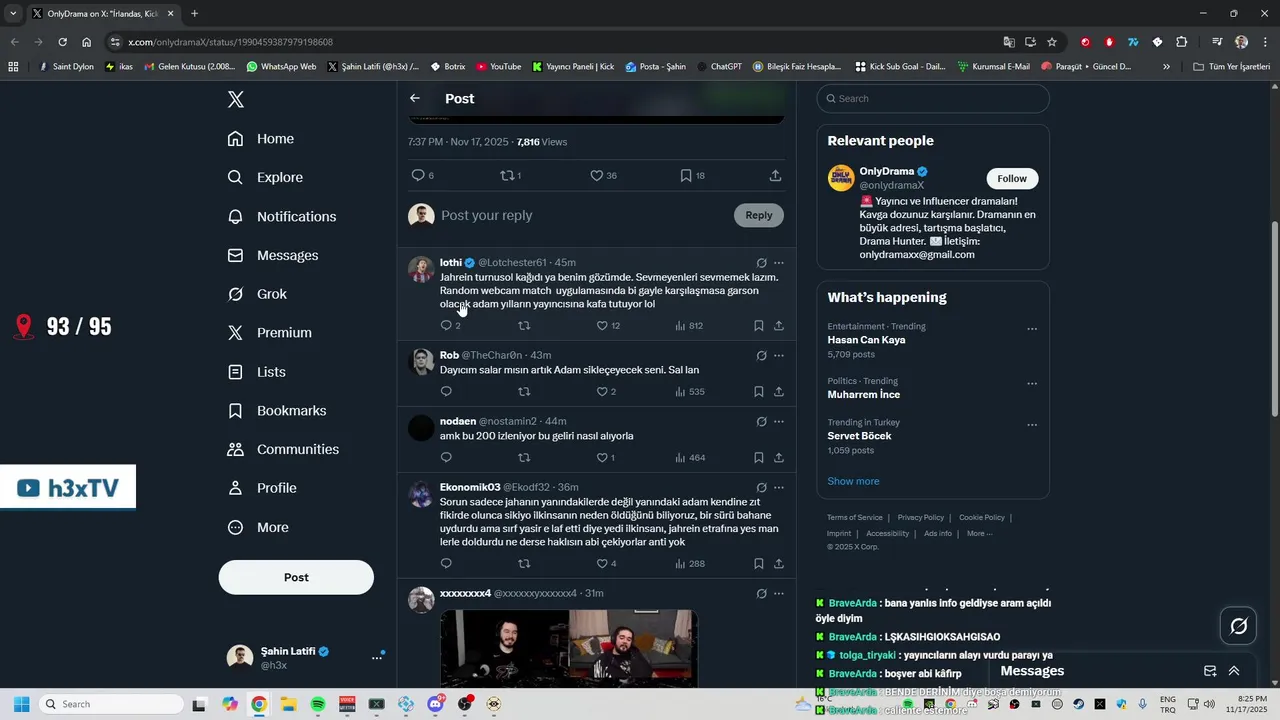This screenshot has height=720, width=1280.
Task: Click Show more under What's happening
Action: (853, 481)
